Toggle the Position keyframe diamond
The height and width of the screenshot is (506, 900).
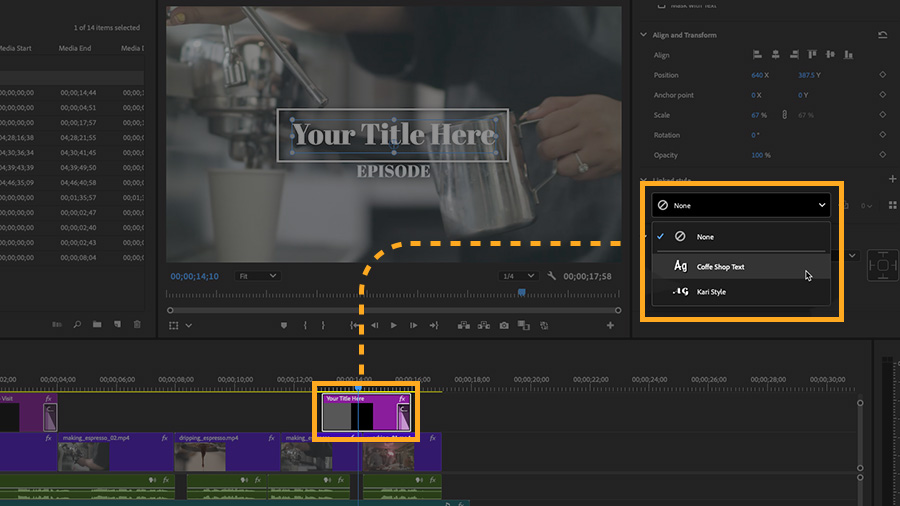pos(883,75)
